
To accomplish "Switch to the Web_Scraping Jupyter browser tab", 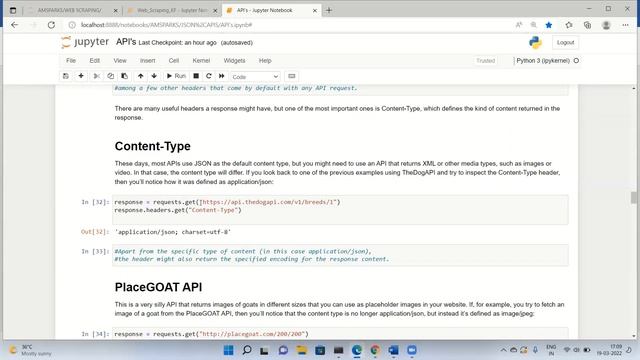I will tap(171, 10).
